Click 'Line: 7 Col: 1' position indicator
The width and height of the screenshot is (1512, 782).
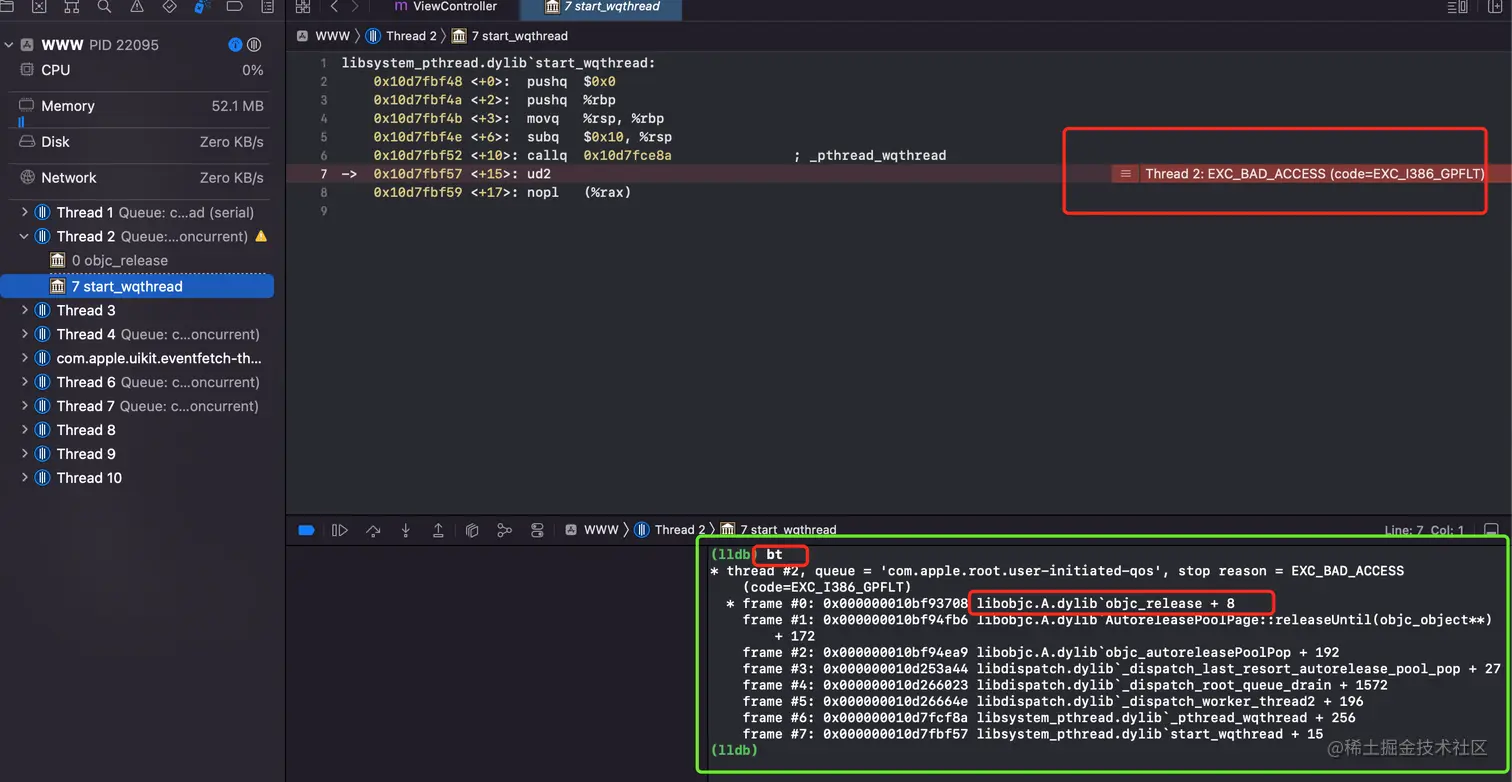[1424, 531]
